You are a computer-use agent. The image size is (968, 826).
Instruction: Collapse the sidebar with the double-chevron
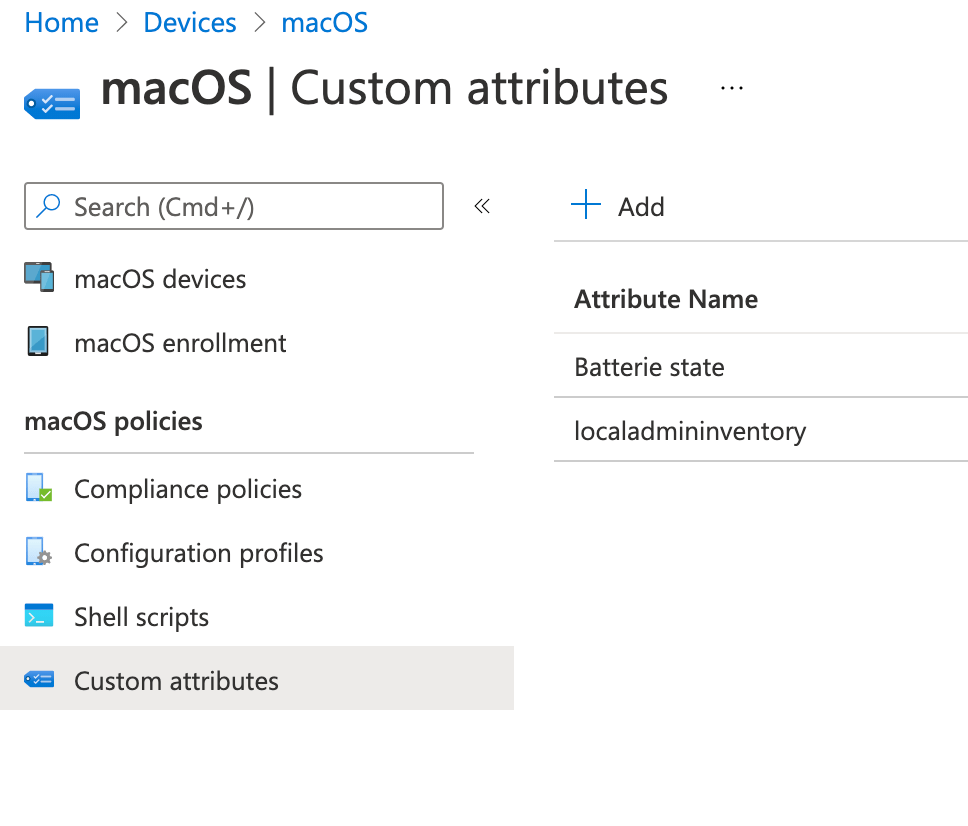(x=482, y=206)
